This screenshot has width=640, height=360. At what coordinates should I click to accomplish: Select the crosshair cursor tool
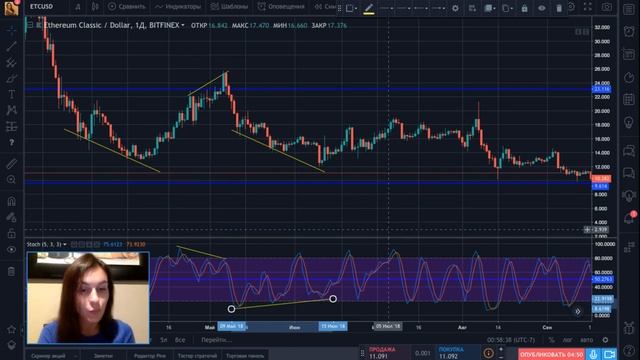pyautogui.click(x=11, y=29)
